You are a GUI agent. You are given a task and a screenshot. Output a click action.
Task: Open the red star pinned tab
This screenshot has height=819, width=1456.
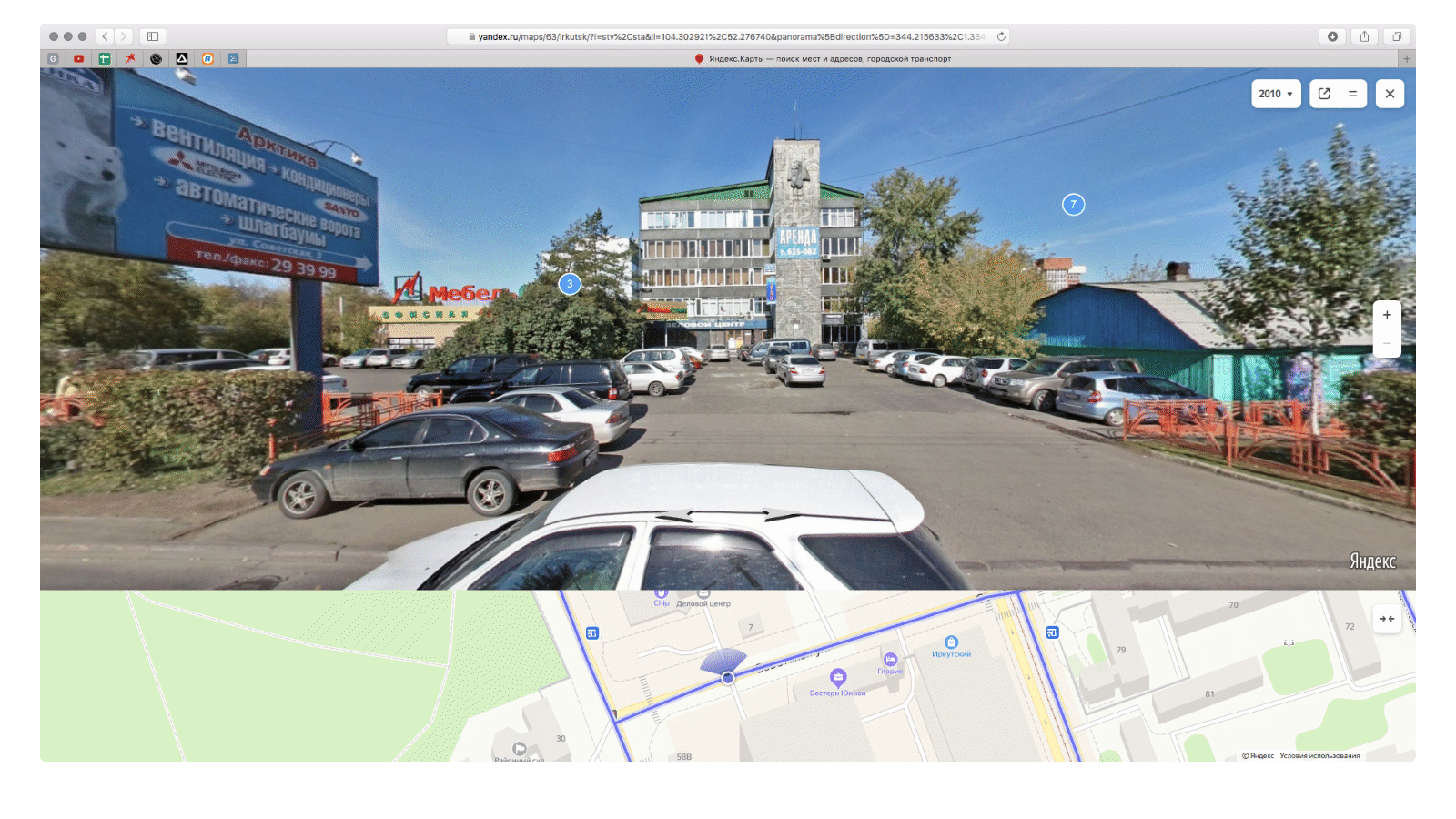point(130,58)
